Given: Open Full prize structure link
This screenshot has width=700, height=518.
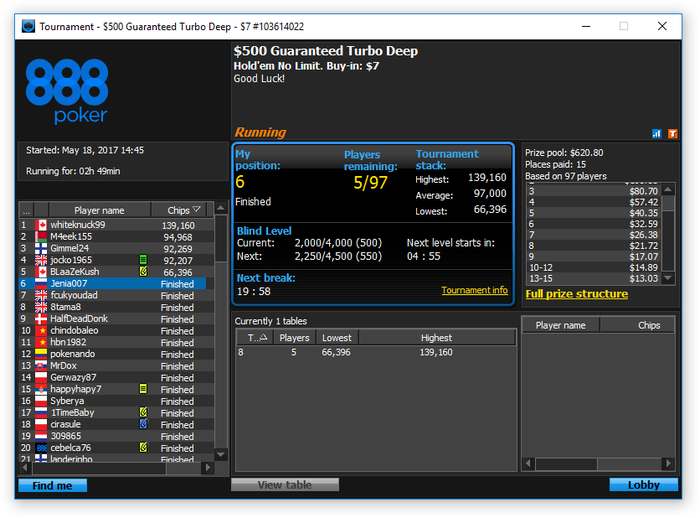Looking at the screenshot, I should click(576, 294).
